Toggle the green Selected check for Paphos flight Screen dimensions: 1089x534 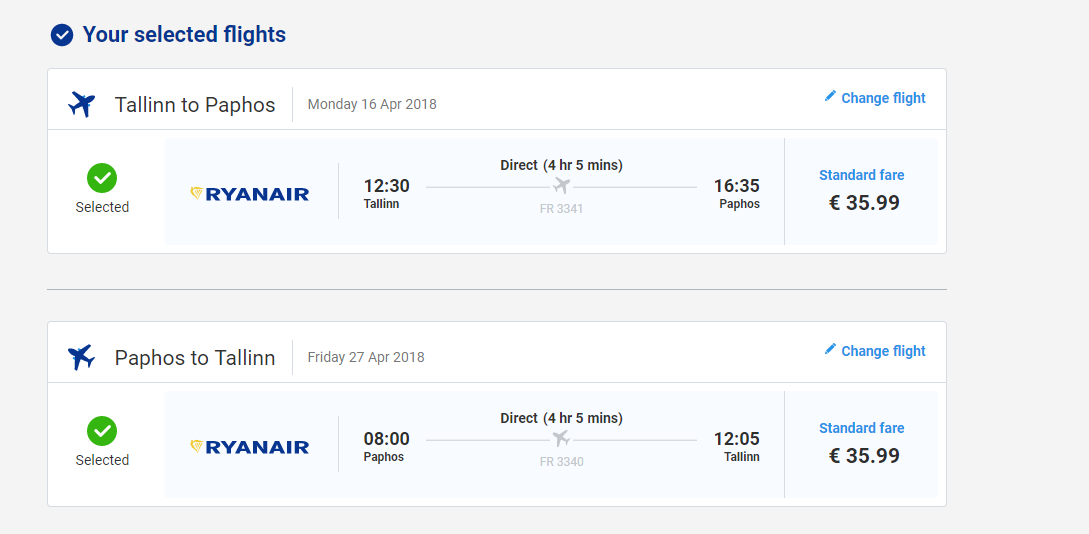click(x=102, y=431)
